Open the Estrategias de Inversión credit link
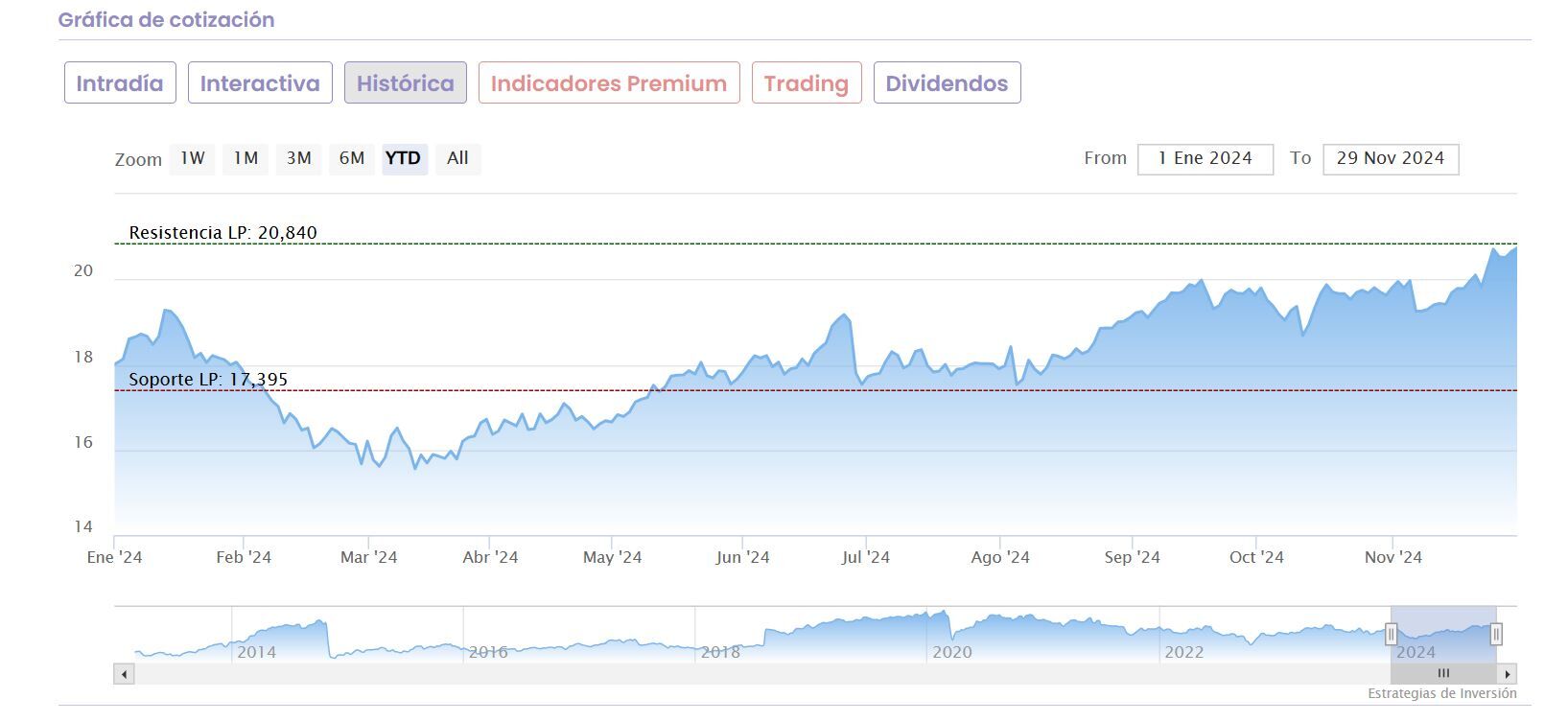This screenshot has height=722, width=1568. [x=1441, y=693]
